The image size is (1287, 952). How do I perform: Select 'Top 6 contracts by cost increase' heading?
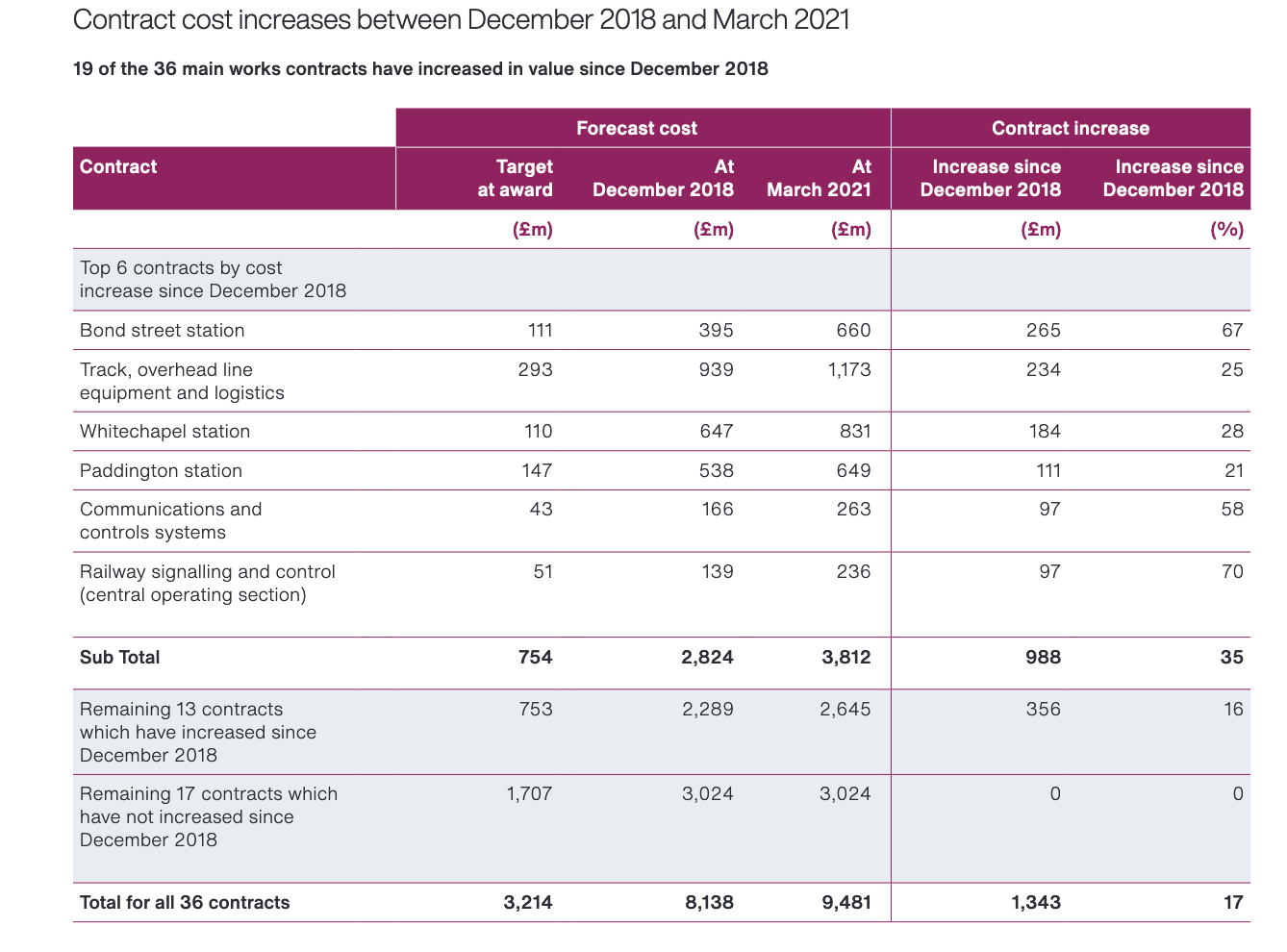[214, 279]
